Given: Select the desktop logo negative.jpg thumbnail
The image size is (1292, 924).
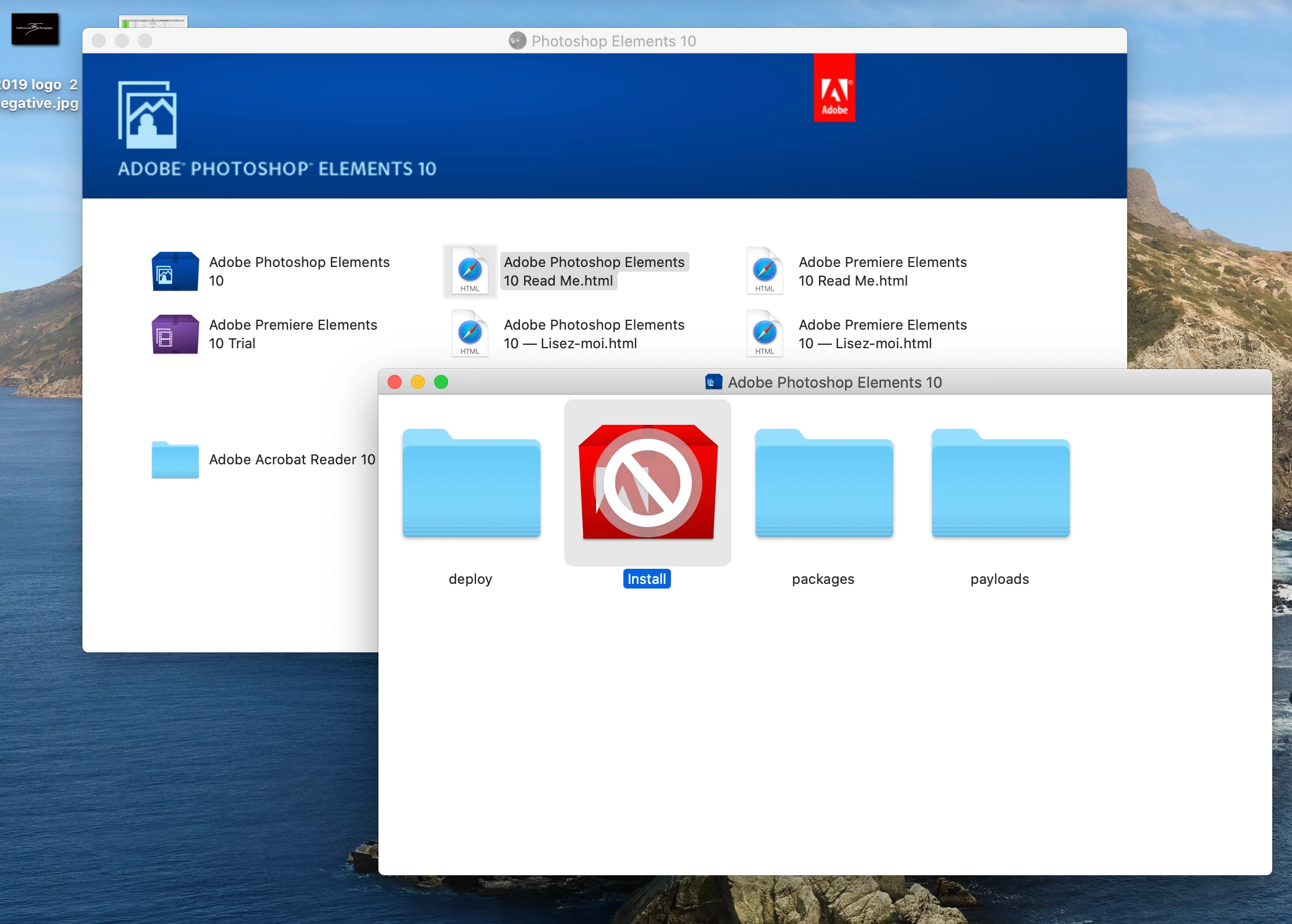Looking at the screenshot, I should pyautogui.click(x=35, y=29).
